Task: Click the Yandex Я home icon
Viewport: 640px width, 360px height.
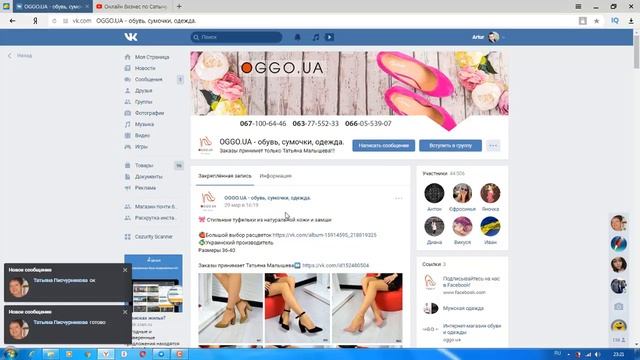Action: [x=36, y=21]
